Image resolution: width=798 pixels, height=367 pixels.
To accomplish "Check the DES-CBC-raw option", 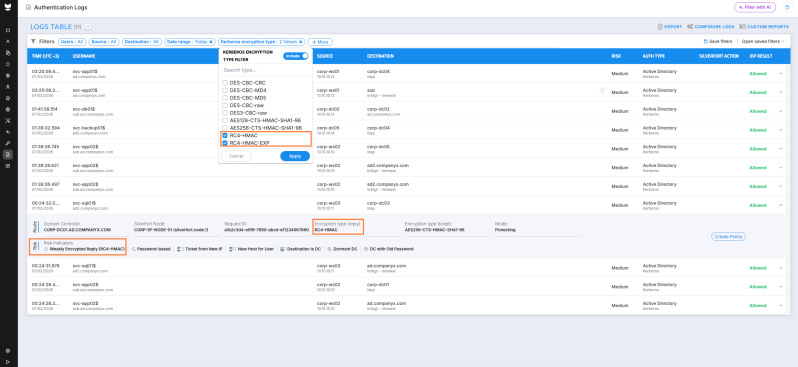I will tap(225, 105).
